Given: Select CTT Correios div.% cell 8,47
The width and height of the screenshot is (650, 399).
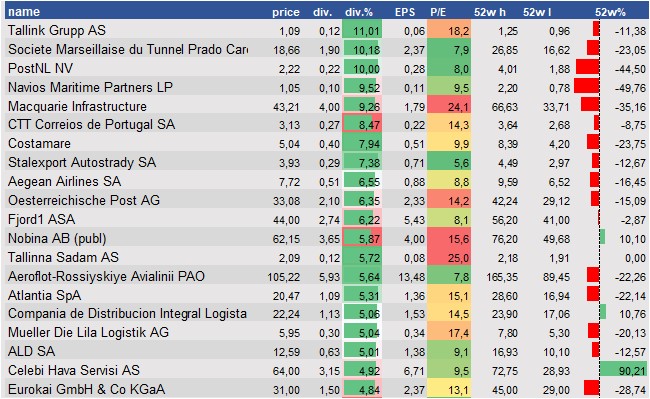Looking at the screenshot, I should tap(362, 124).
